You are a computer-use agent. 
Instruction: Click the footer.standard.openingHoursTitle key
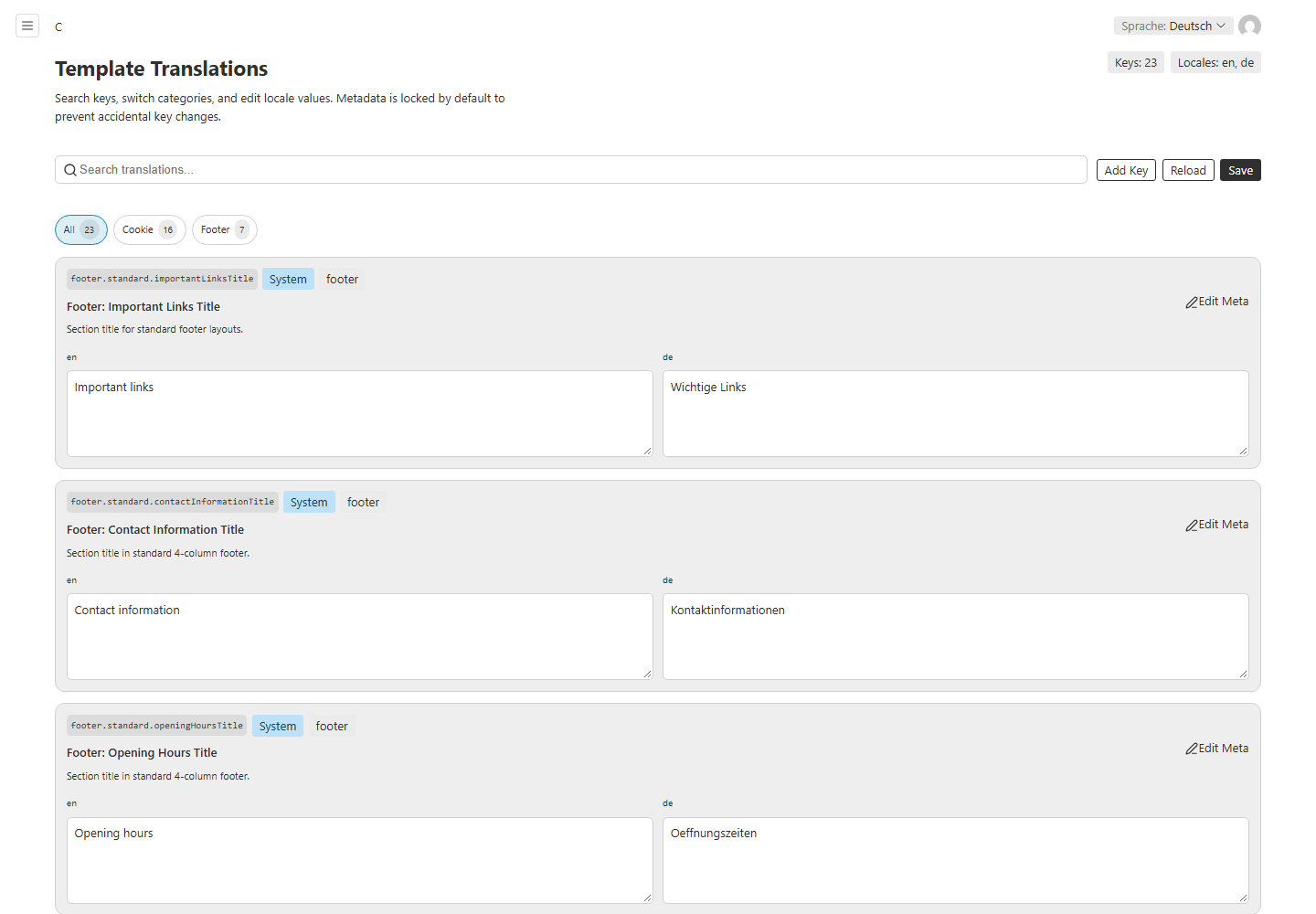pyautogui.click(x=157, y=726)
